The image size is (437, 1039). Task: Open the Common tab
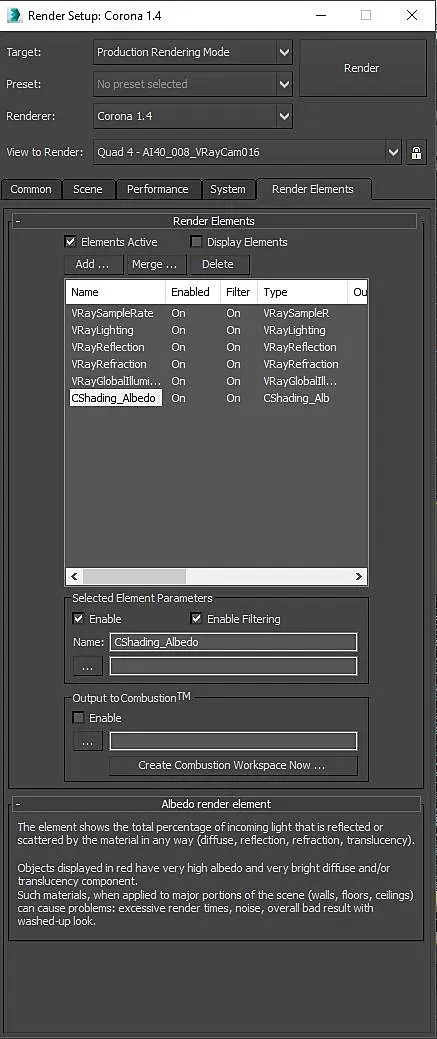31,190
